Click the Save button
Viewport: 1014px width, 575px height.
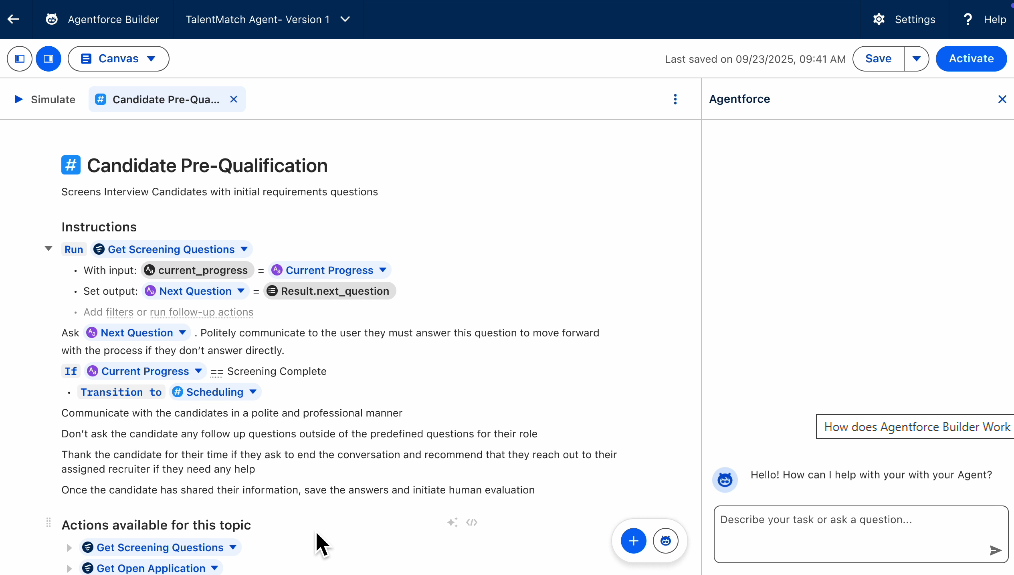pos(878,59)
